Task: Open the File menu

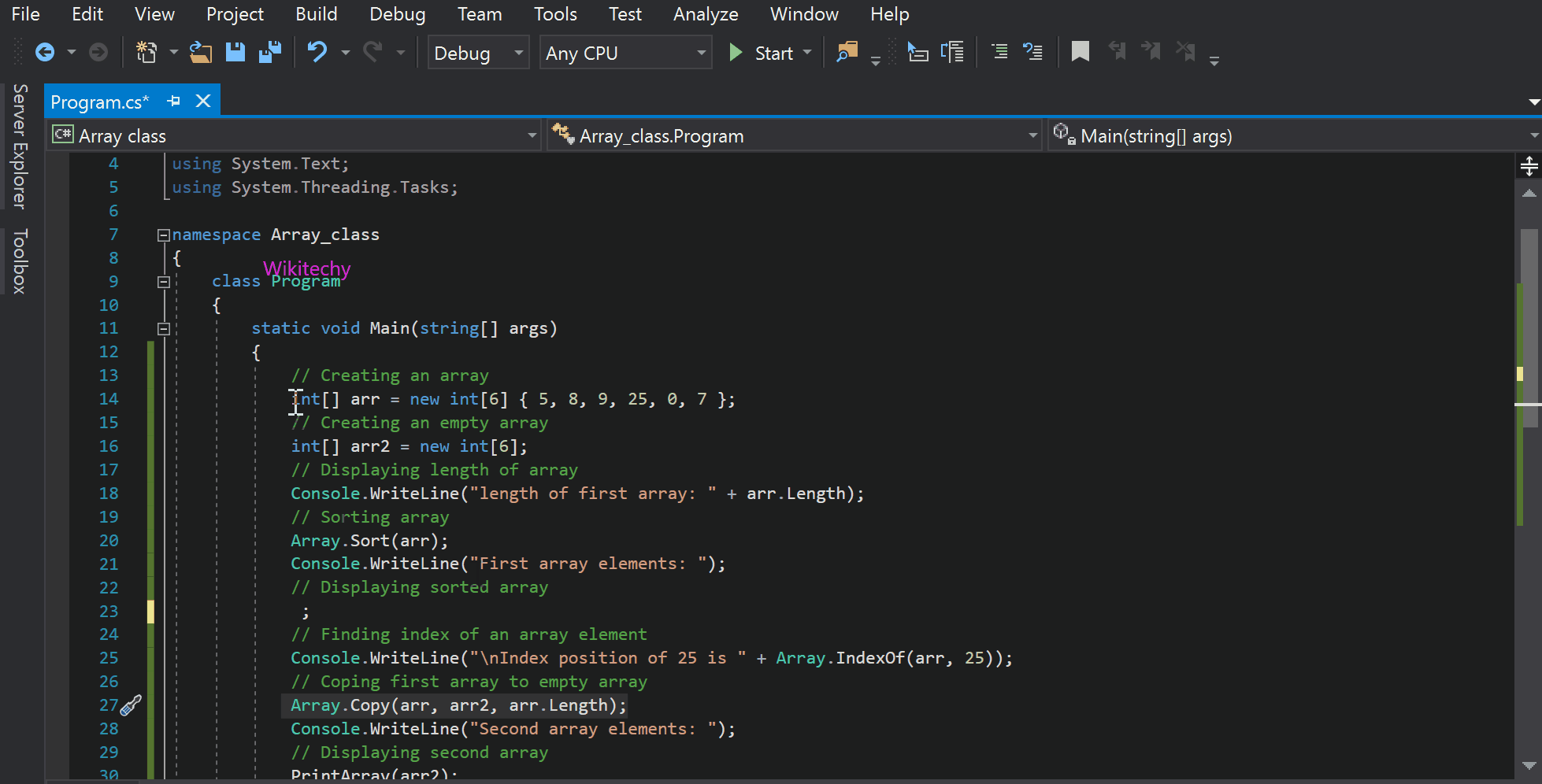Action: tap(25, 14)
